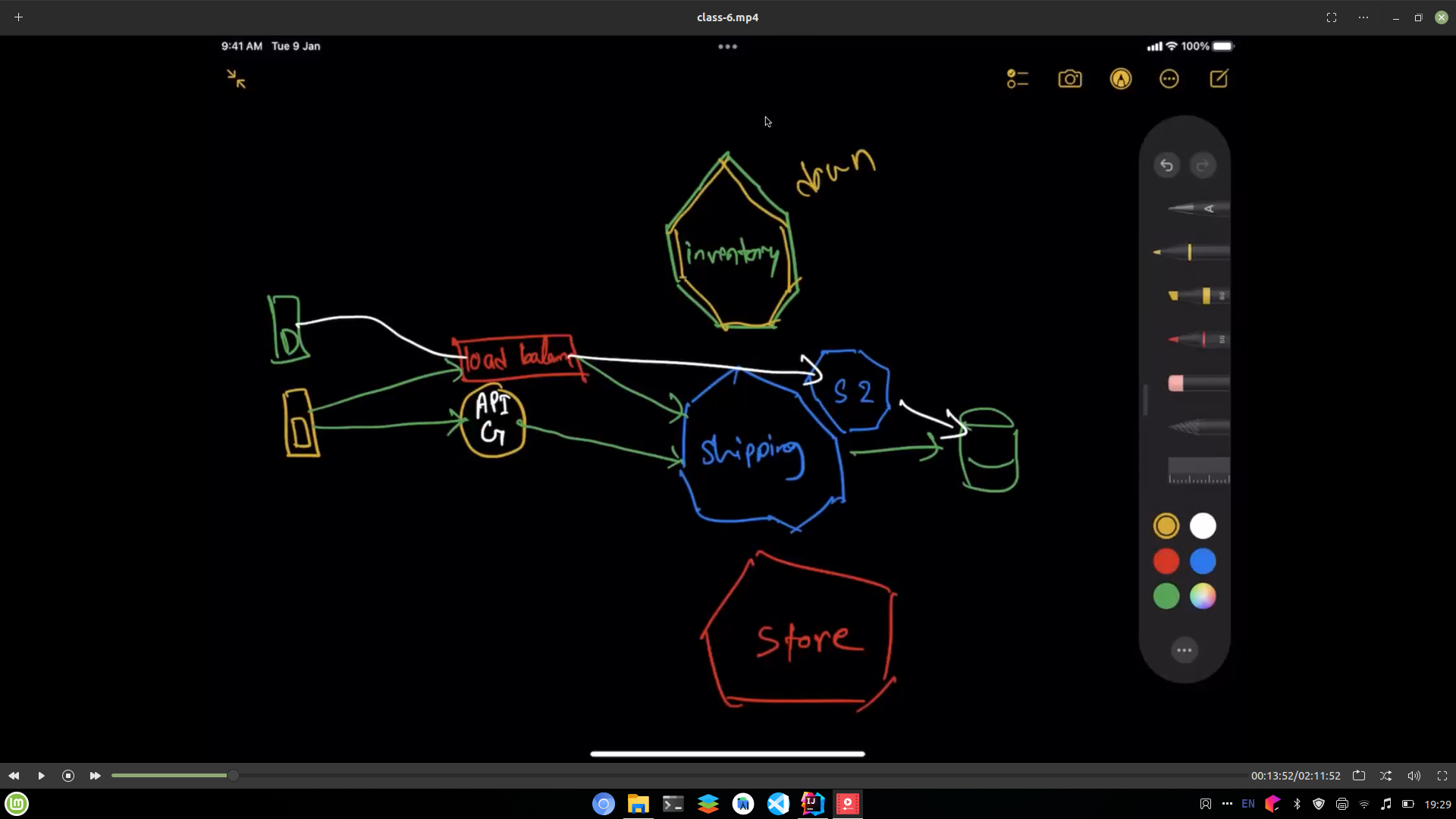Expand hidden tray icons via ellipsis
1456x819 pixels.
[x=1227, y=804]
